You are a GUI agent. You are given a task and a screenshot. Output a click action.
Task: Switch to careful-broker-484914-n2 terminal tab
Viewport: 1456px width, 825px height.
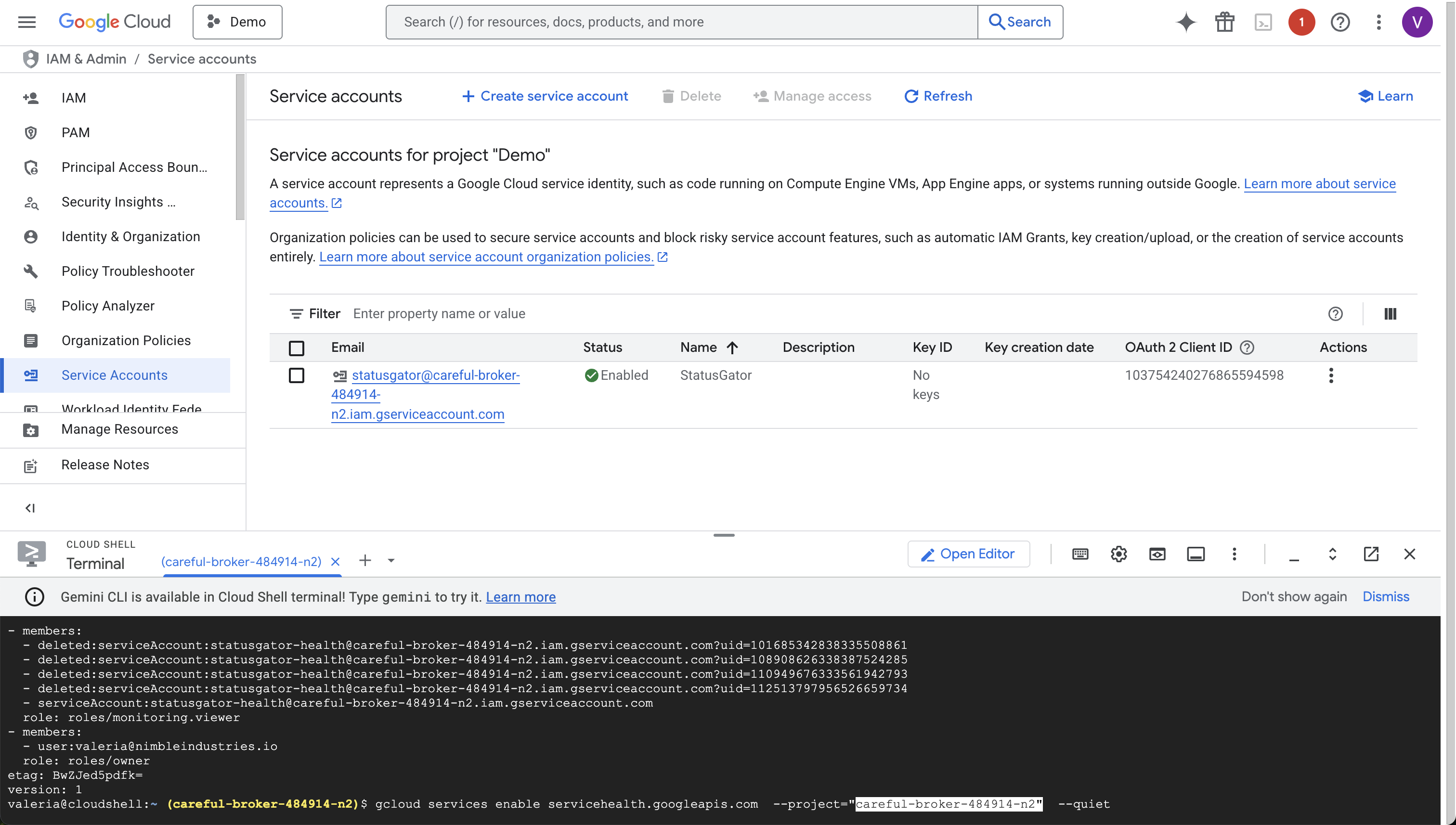[241, 562]
